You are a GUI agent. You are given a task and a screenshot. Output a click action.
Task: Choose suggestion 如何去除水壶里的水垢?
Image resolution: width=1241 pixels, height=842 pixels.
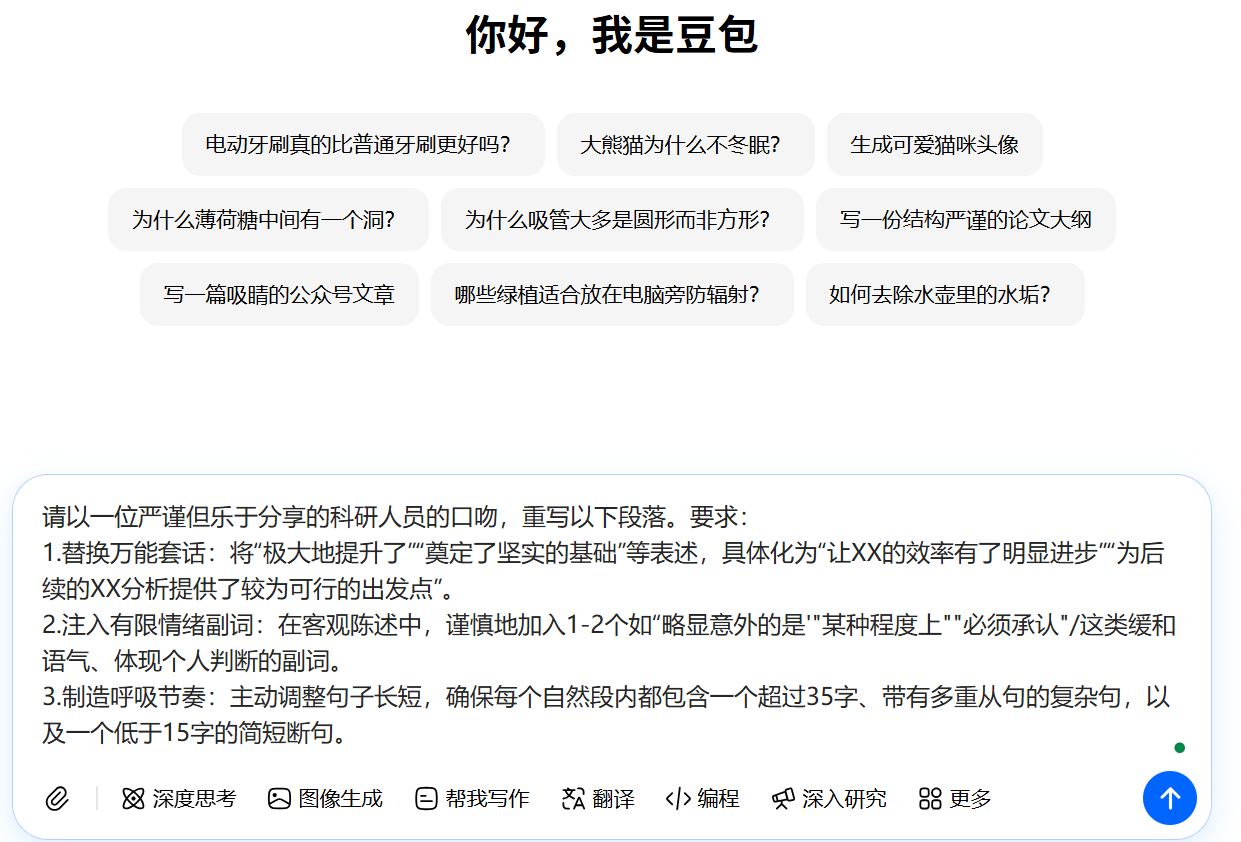(x=945, y=294)
